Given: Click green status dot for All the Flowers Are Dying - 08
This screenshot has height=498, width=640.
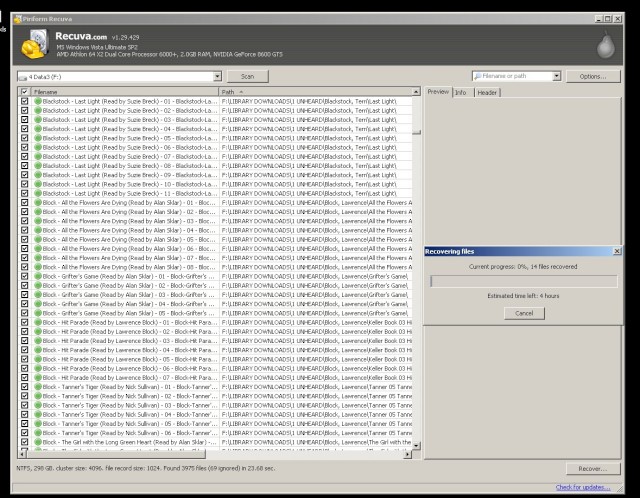Looking at the screenshot, I should (x=38, y=267).
